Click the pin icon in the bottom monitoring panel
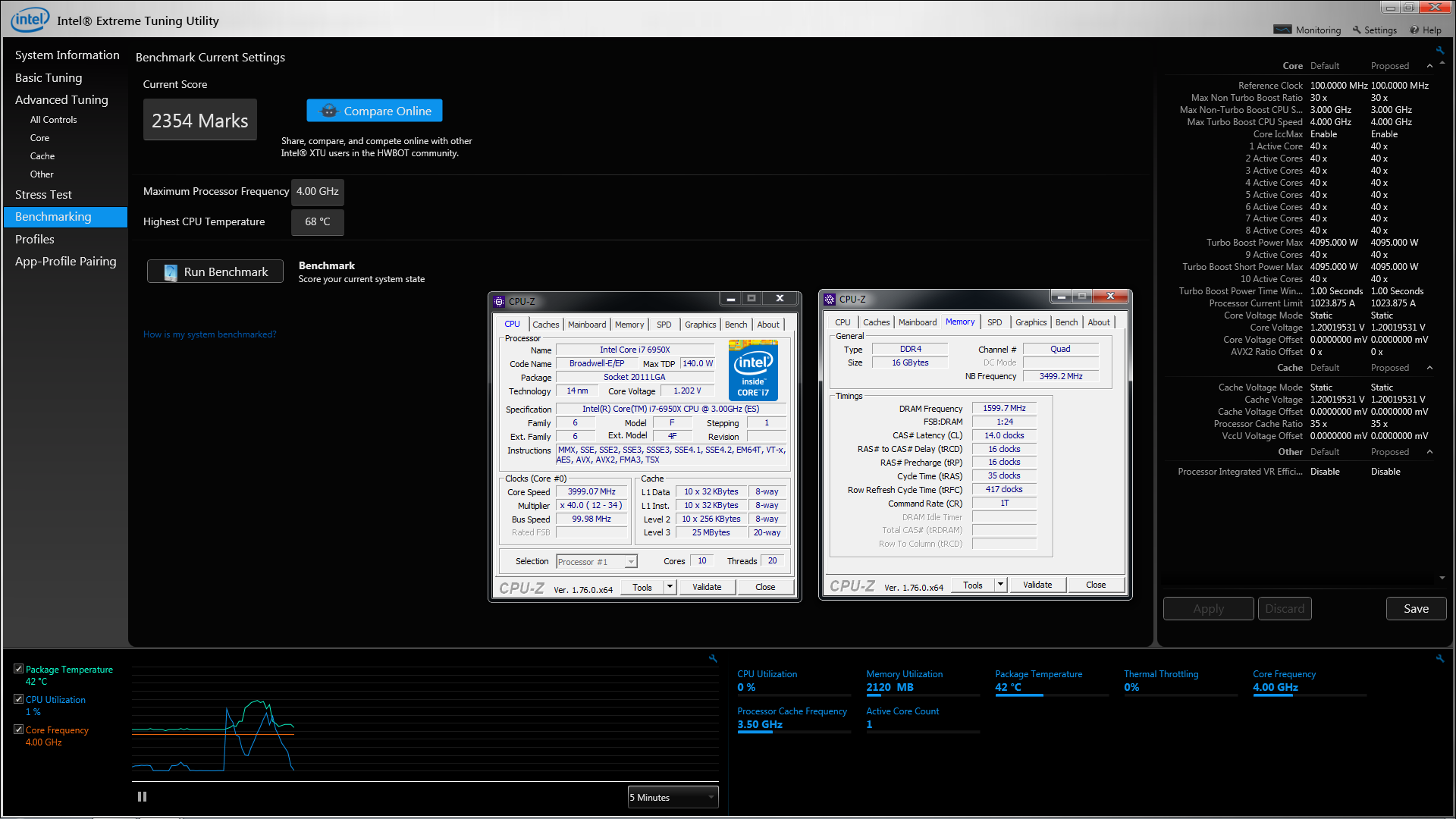The height and width of the screenshot is (819, 1456). pos(713,658)
